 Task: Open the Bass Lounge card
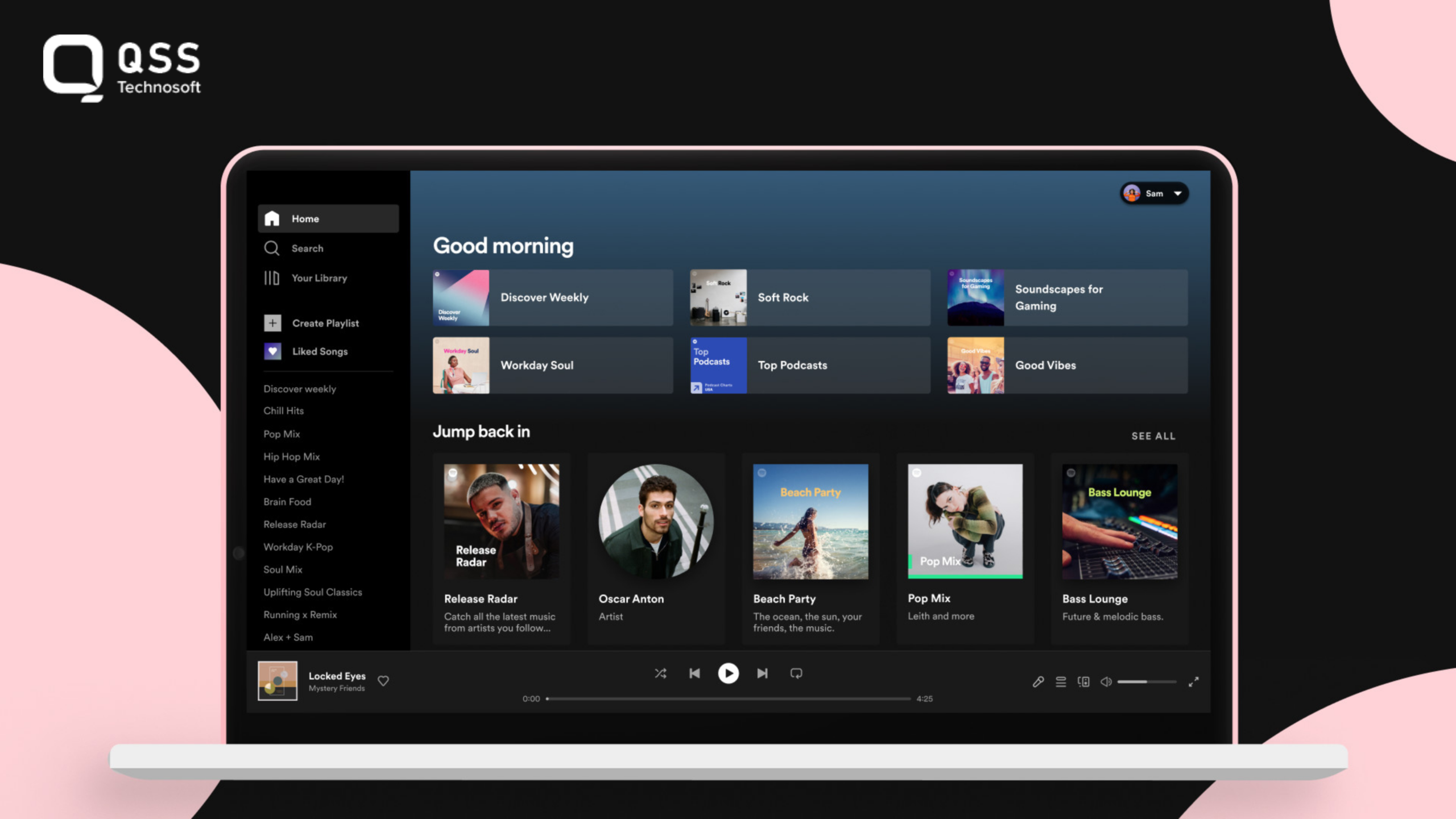(x=1120, y=548)
